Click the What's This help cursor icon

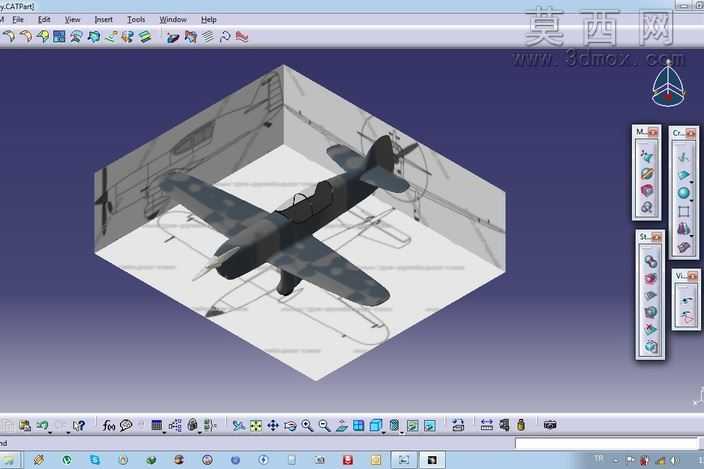(x=79, y=425)
